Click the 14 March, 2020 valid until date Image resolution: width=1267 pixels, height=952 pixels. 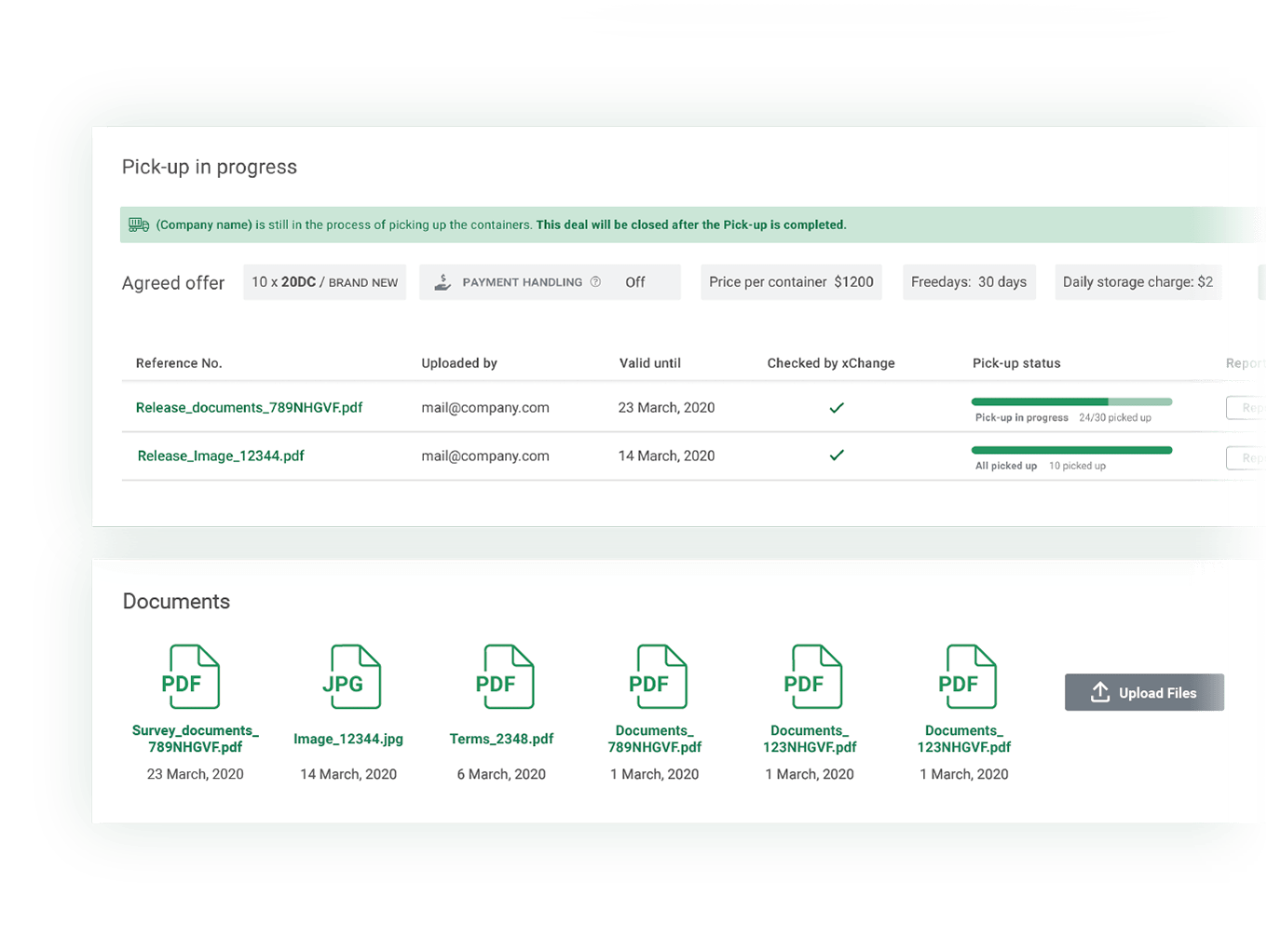(x=666, y=456)
